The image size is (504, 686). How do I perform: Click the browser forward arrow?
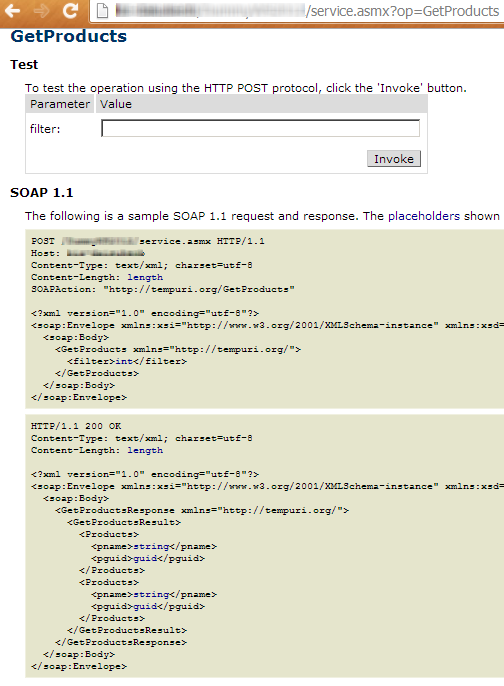tap(42, 10)
